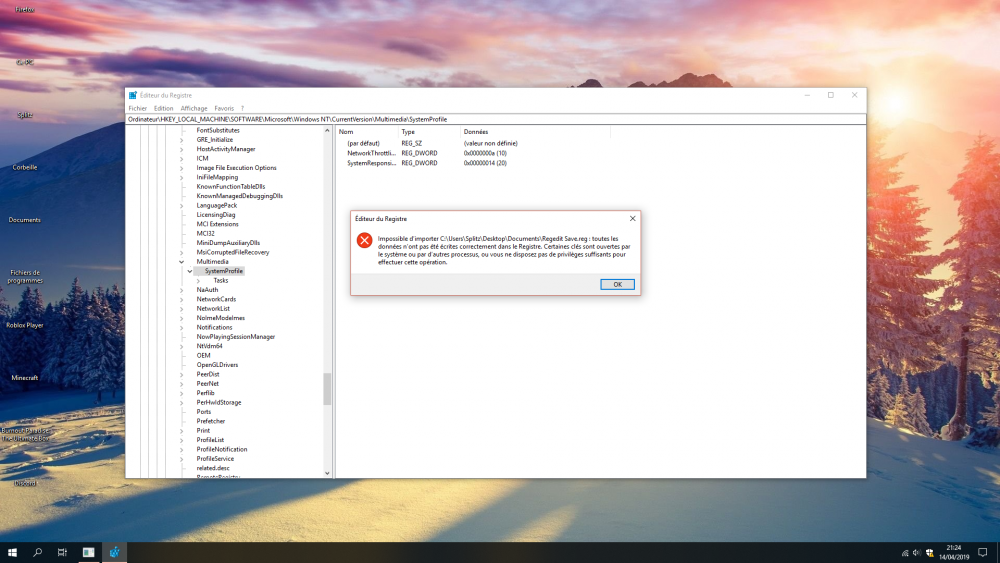Expand the NaAuth registry key
Viewport: 1000px width, 563px height.
pyautogui.click(x=181, y=290)
